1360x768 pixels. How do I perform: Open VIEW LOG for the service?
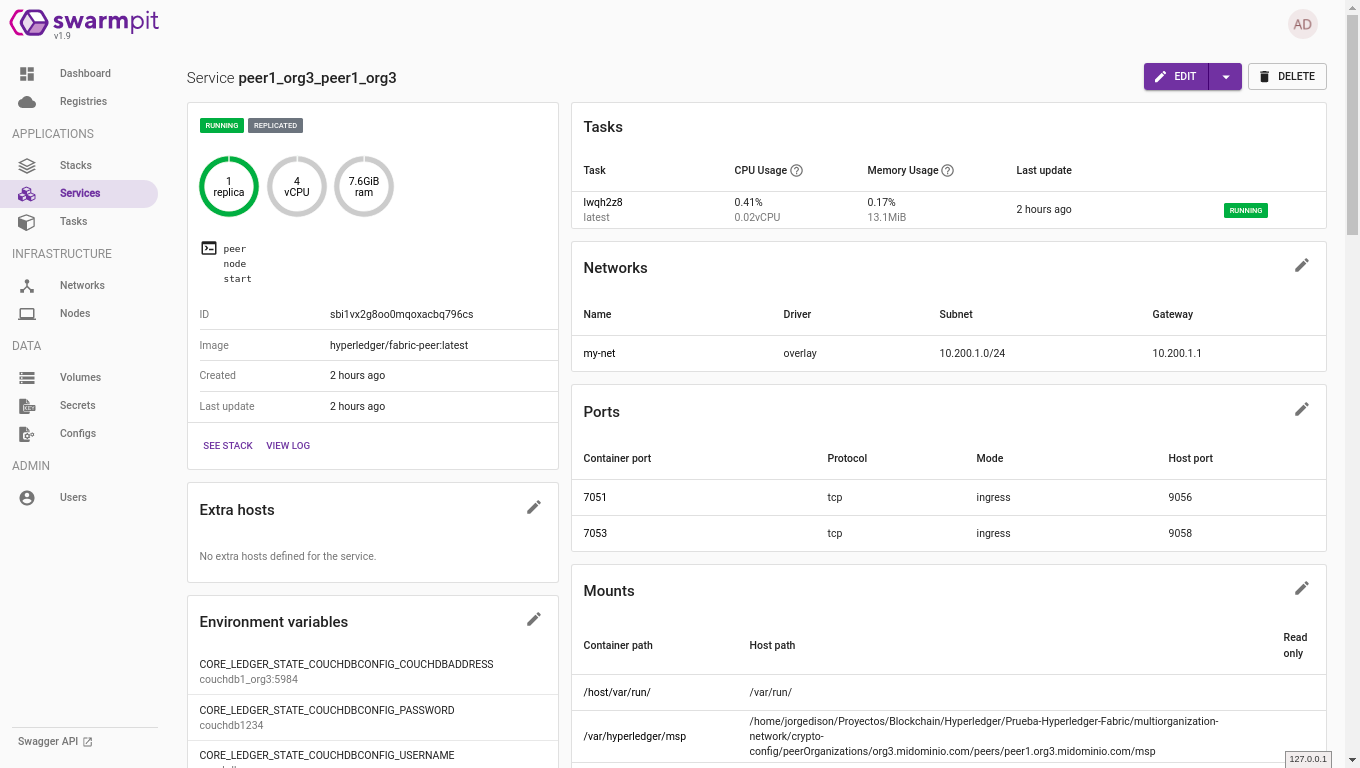[288, 446]
